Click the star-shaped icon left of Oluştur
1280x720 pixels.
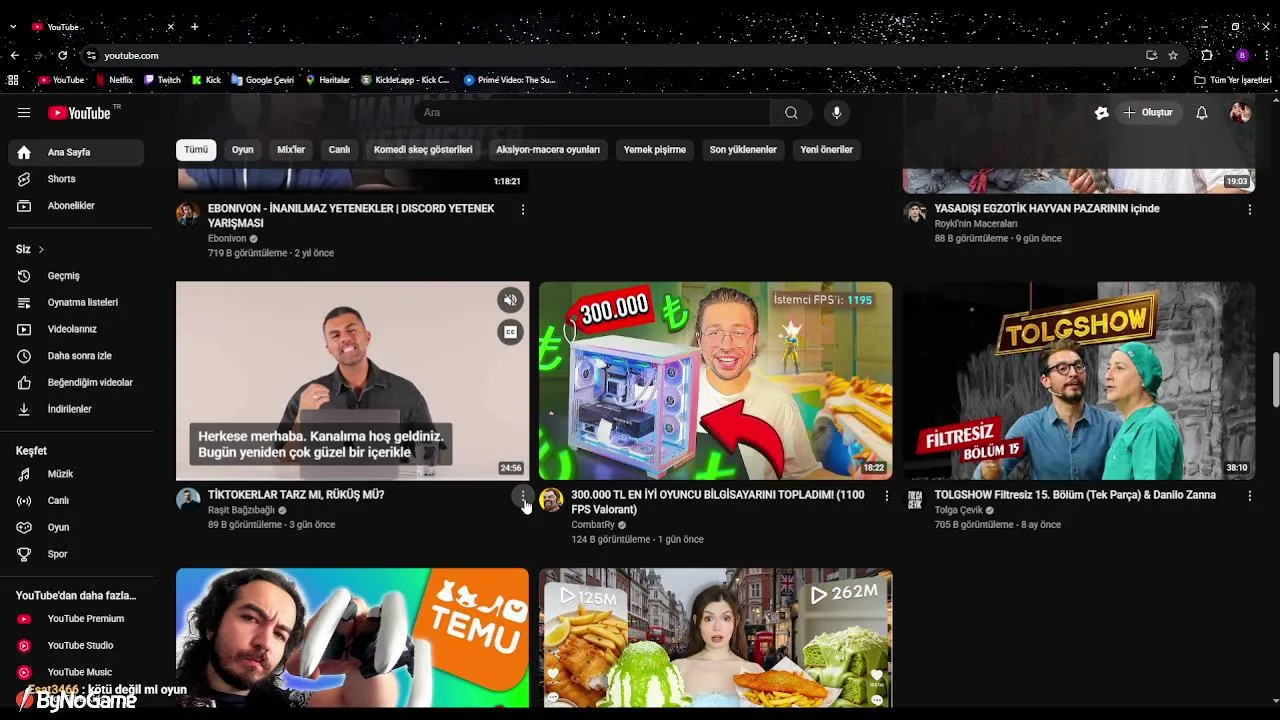click(x=1101, y=113)
